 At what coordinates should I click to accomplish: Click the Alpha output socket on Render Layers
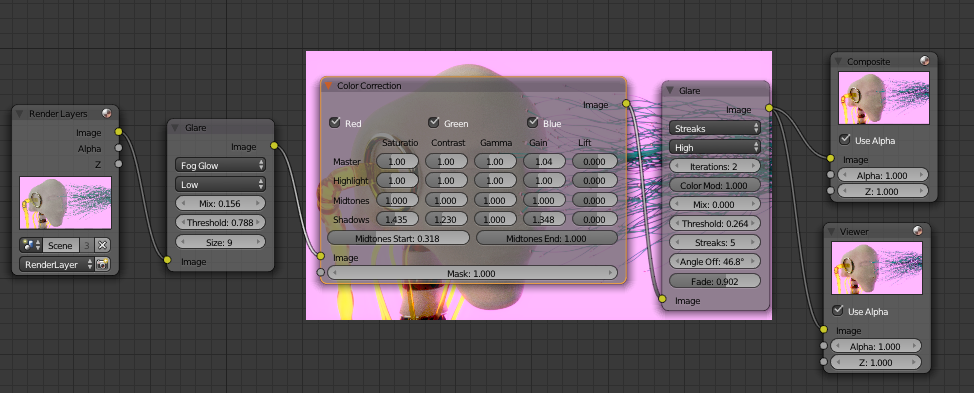(118, 148)
